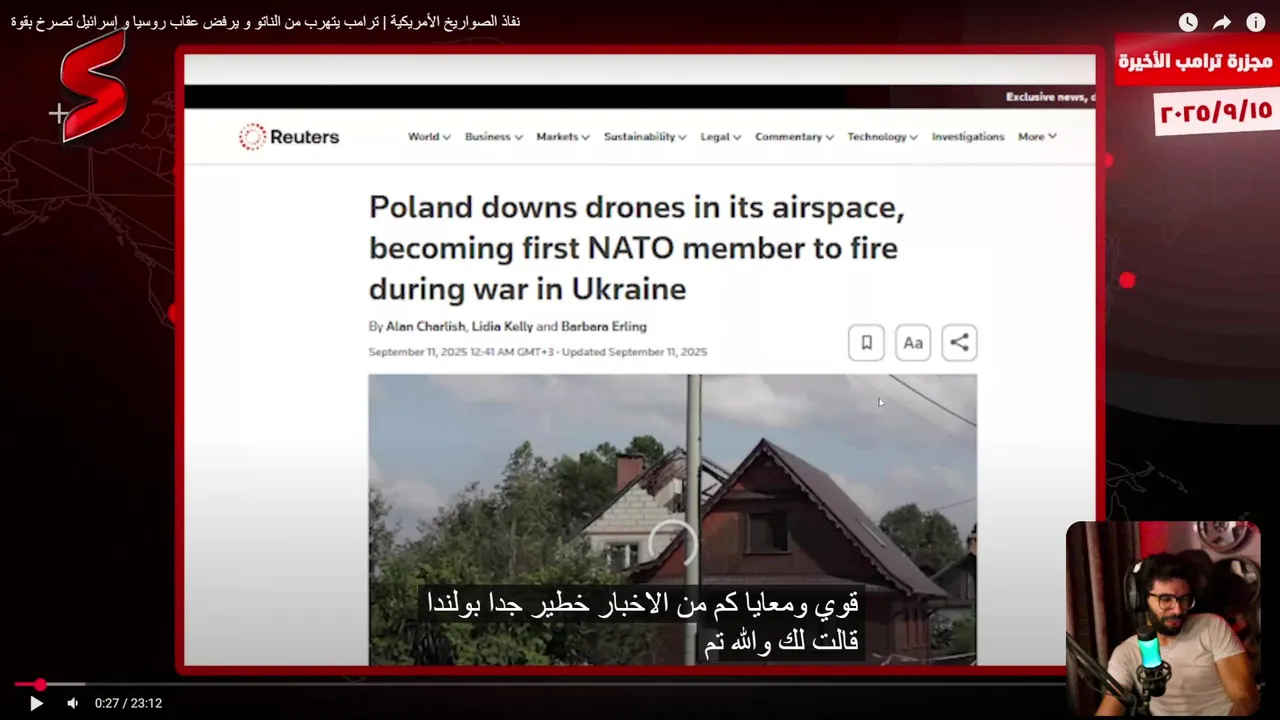
Task: Expand the More menu
Action: coord(1037,137)
